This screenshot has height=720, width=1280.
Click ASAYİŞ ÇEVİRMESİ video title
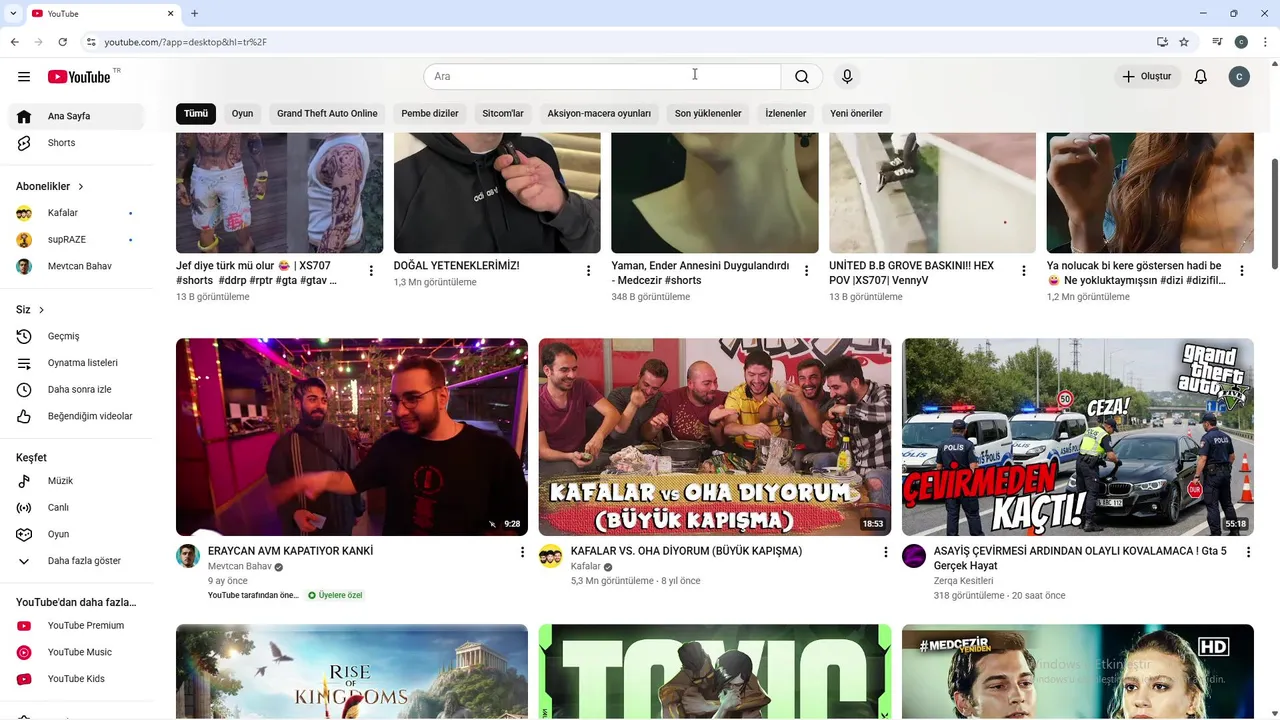click(1080, 558)
